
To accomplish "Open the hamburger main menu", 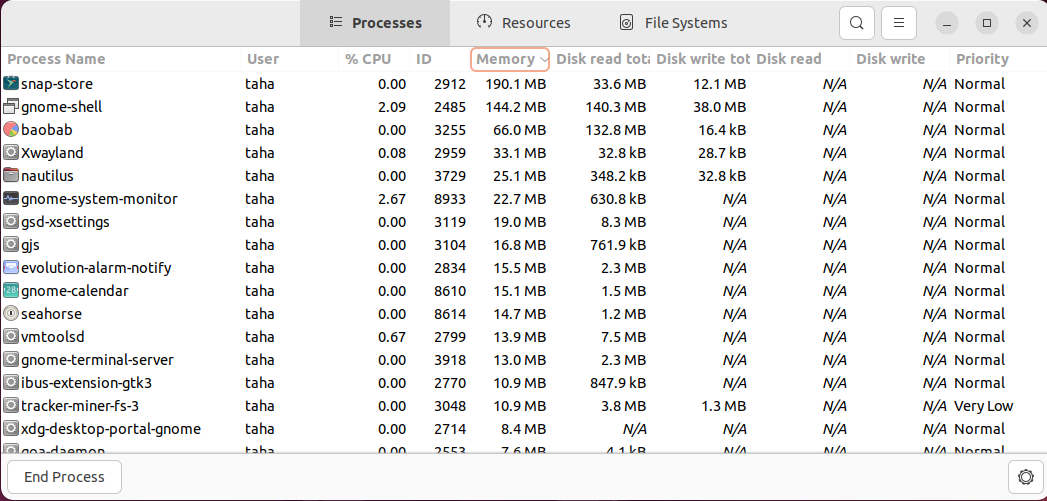I will (899, 23).
